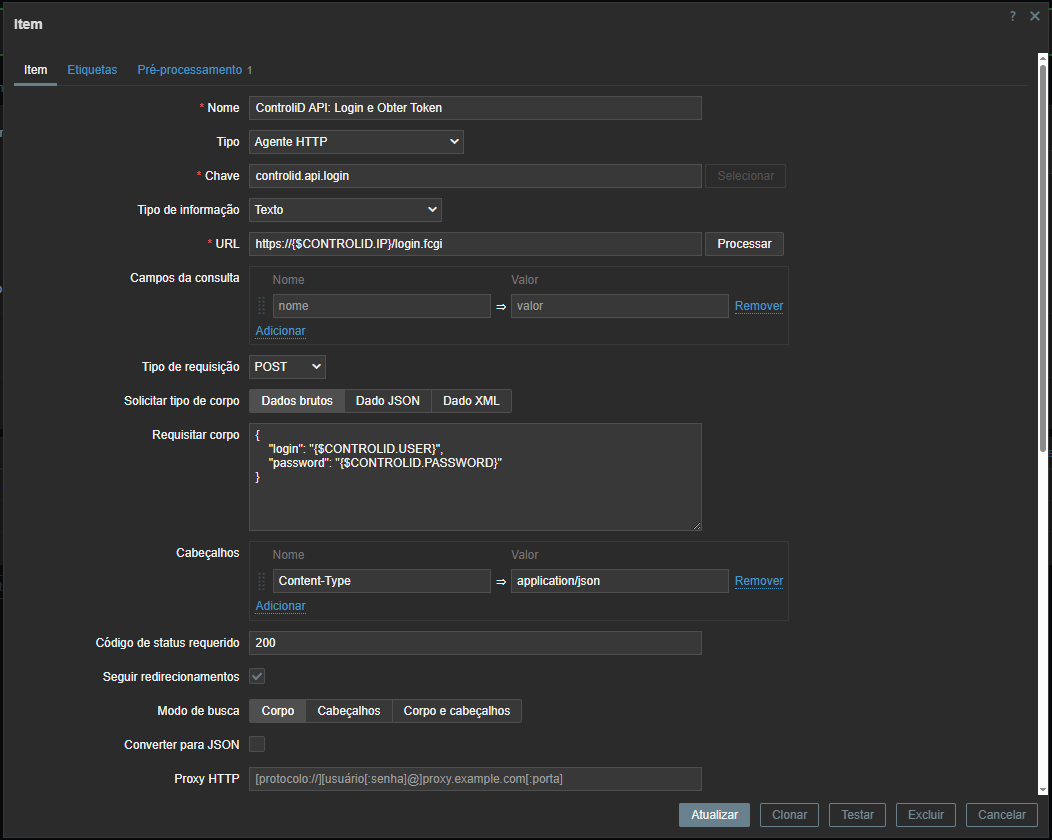Click Adicionar under Campos da consulta

280,331
